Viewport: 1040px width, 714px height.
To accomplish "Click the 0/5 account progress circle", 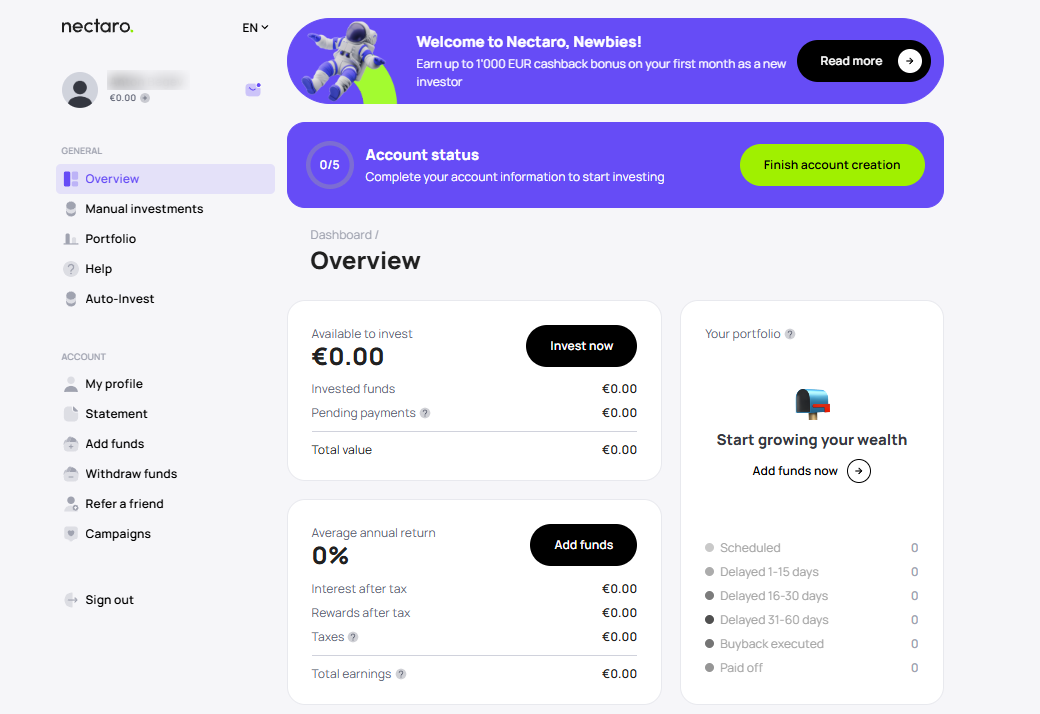I will point(330,165).
